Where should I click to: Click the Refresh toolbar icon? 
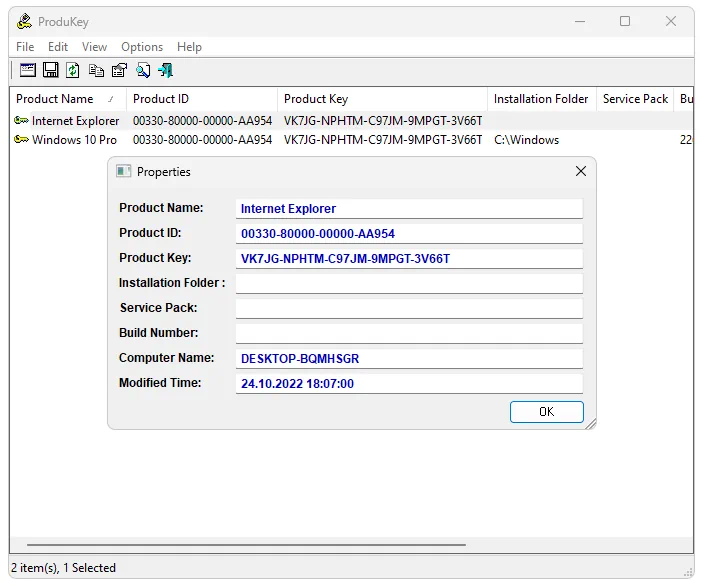pyautogui.click(x=73, y=70)
